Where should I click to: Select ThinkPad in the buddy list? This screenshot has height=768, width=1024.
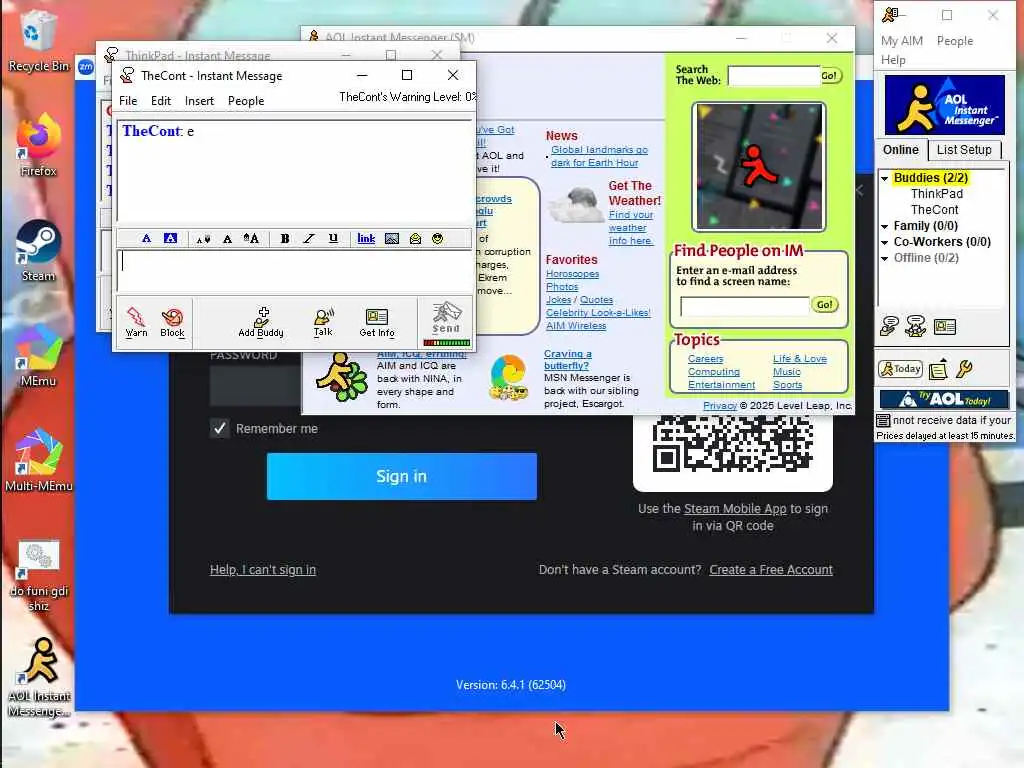click(936, 194)
